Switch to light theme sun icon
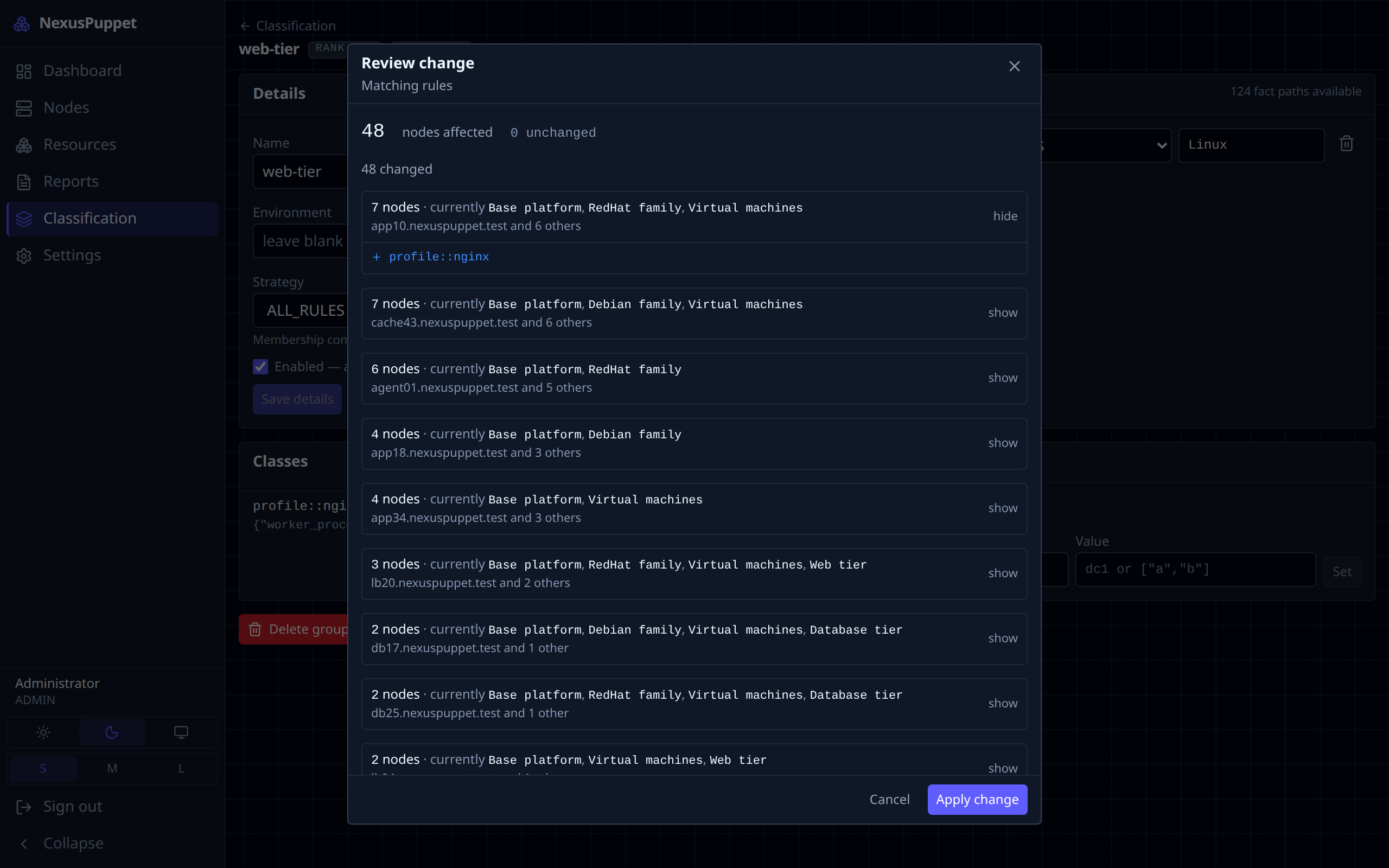Screen dimensions: 1389x868 (x=43, y=732)
